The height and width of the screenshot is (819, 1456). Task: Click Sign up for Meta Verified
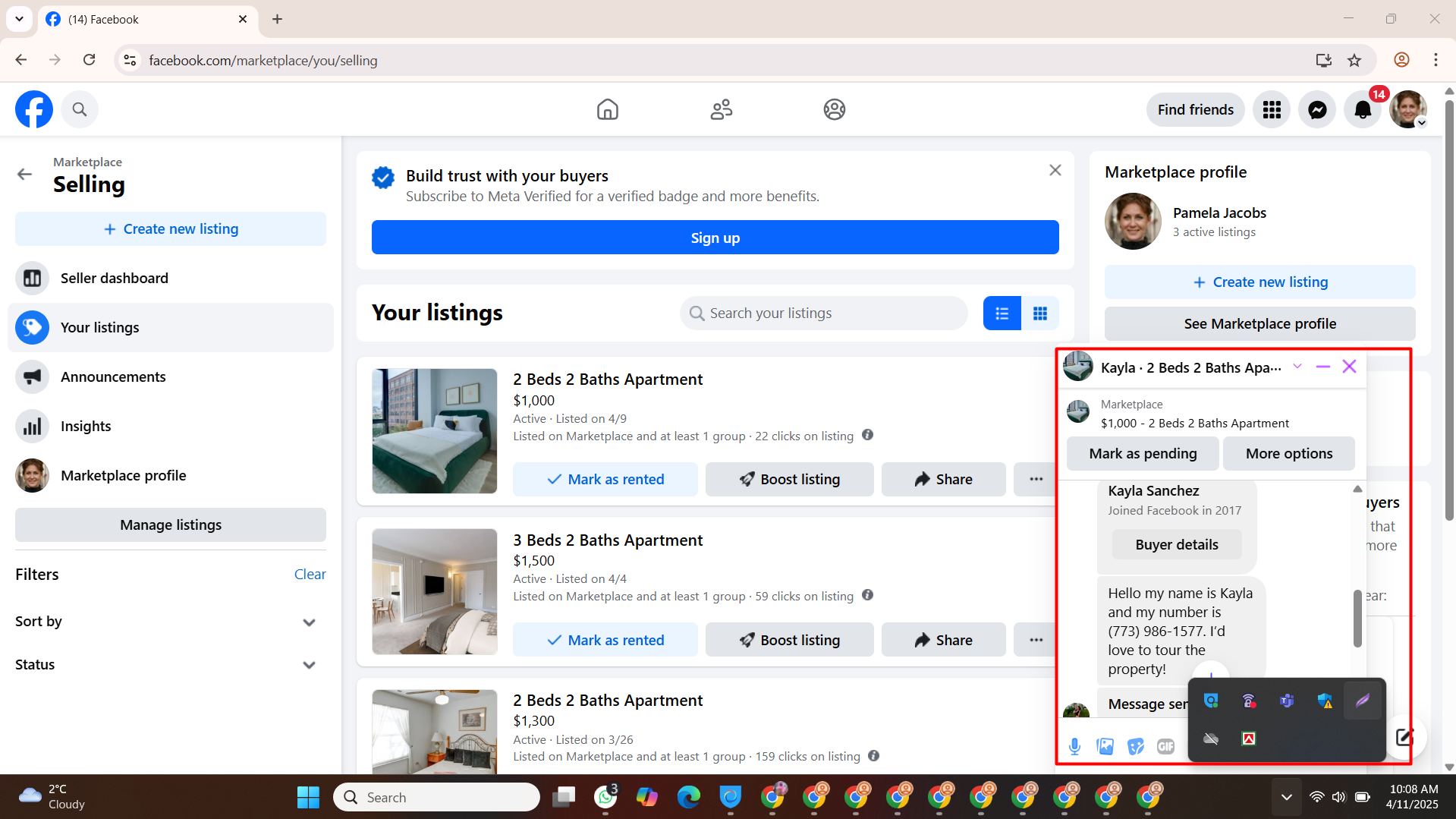point(715,238)
